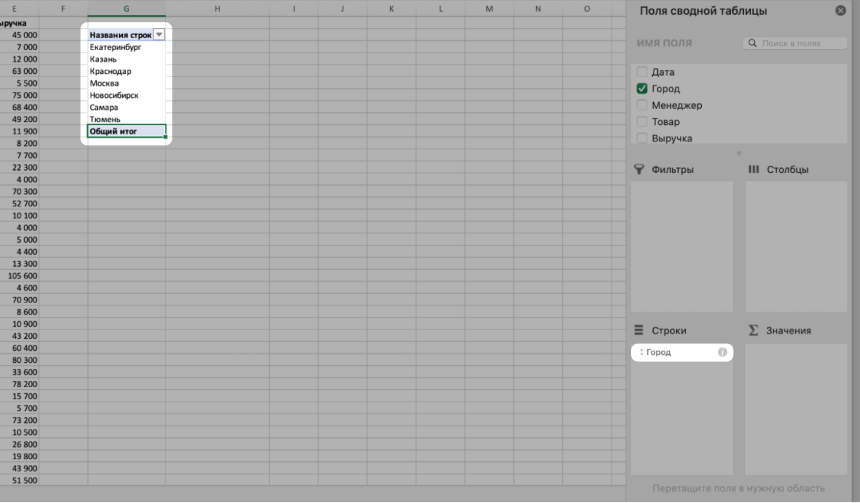860x503 pixels.
Task: Select the cell with value 13 300
Action: 19,264
